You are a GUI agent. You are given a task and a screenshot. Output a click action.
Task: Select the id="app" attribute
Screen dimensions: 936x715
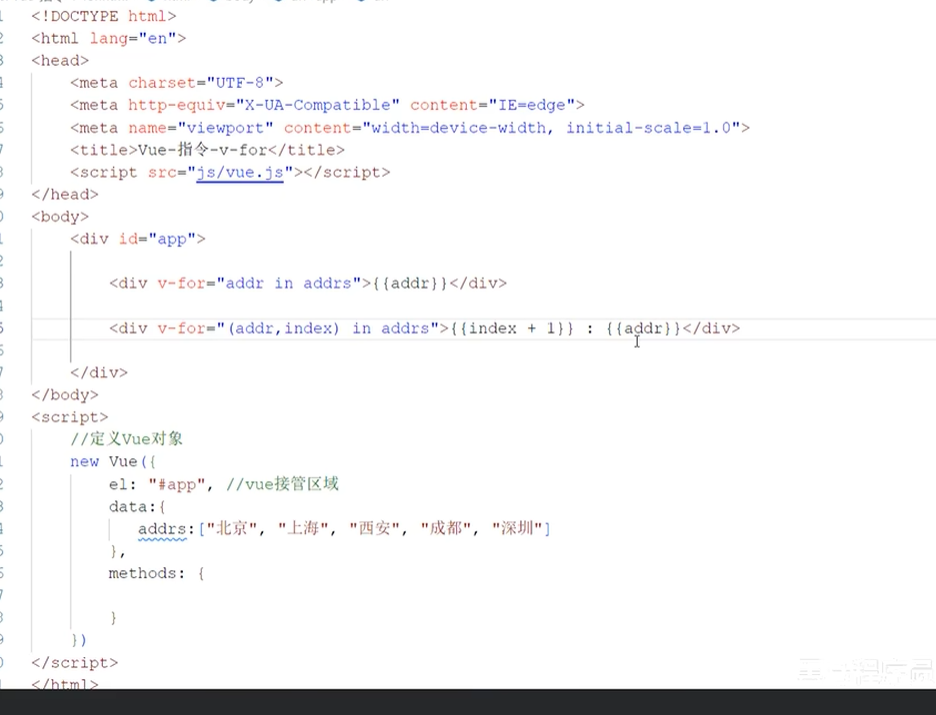(x=158, y=239)
